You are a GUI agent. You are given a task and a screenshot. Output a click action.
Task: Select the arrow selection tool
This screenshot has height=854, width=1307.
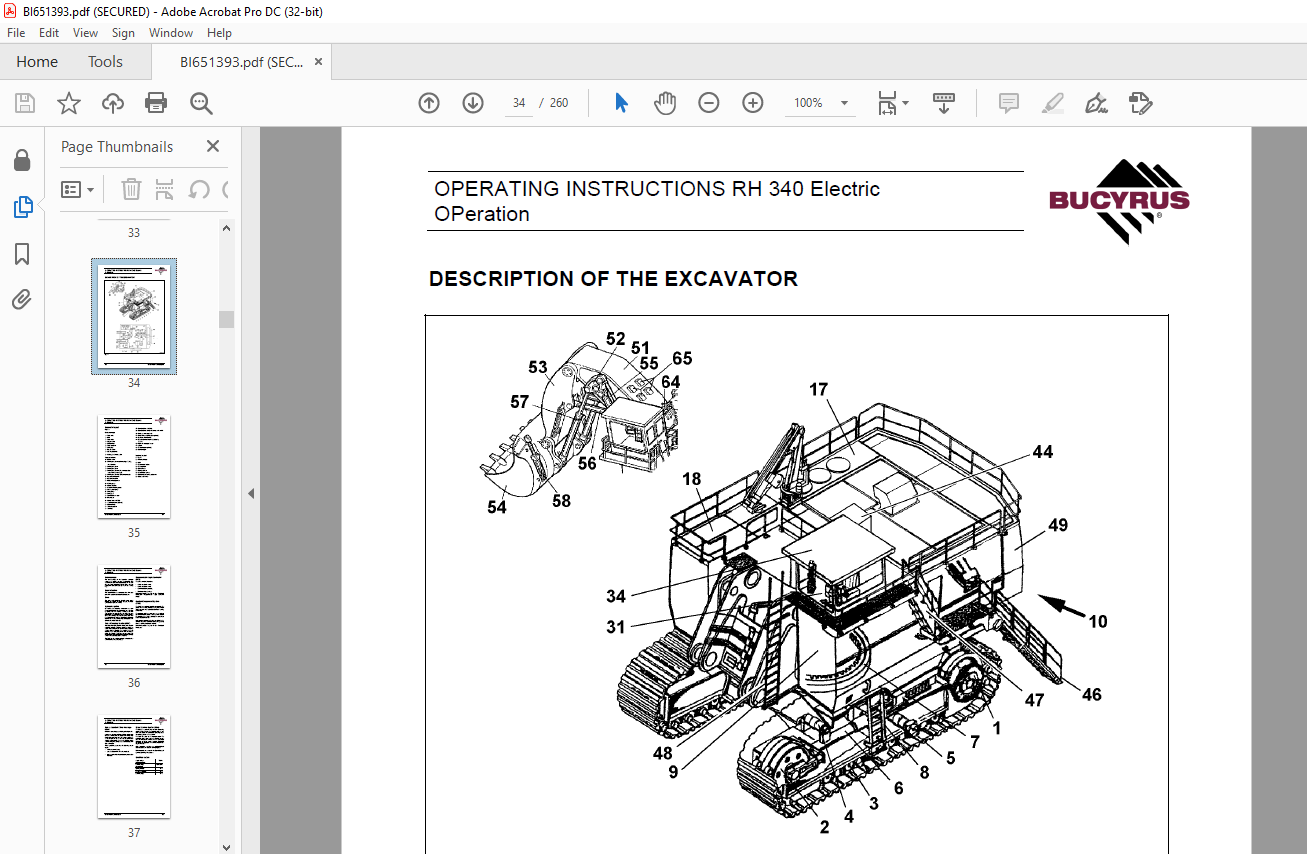coord(621,103)
